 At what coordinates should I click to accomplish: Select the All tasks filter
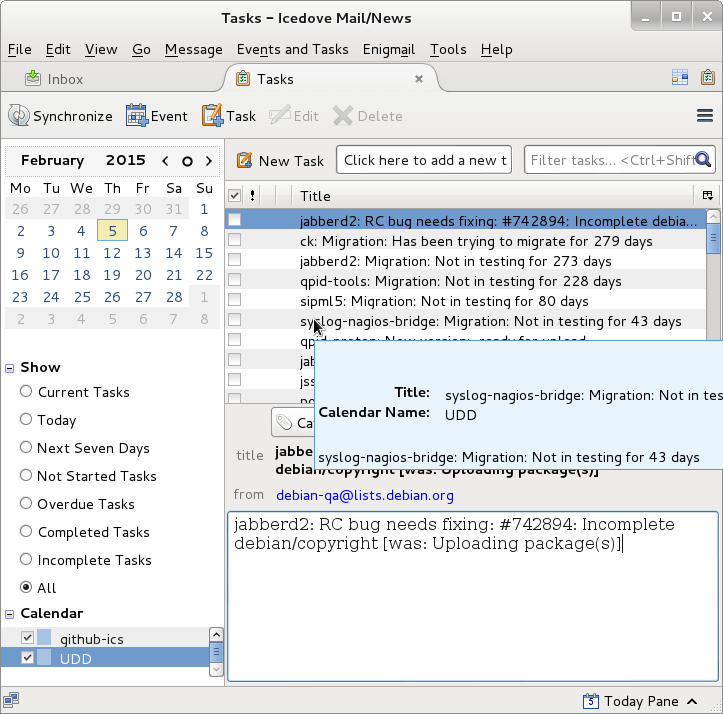point(26,587)
